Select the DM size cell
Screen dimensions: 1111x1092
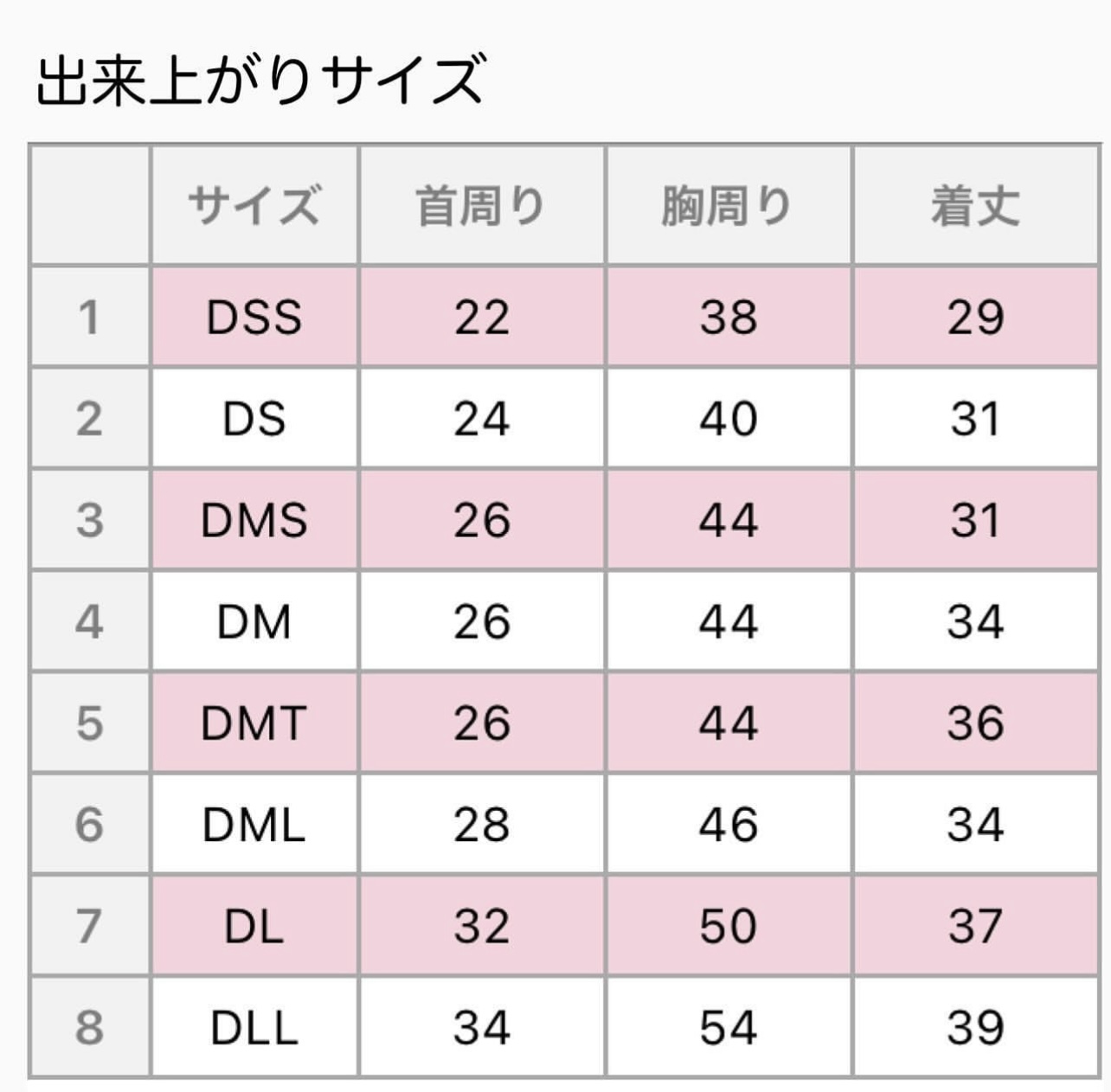pyautogui.click(x=254, y=621)
